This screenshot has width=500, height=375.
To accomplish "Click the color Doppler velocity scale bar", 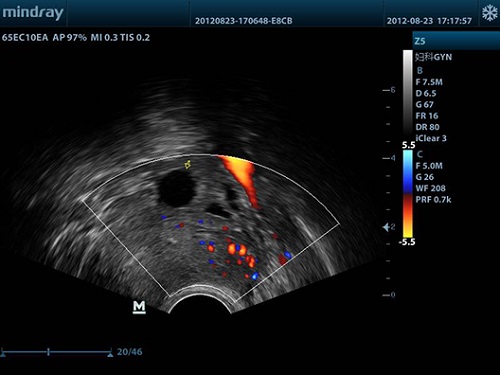I will point(408,194).
